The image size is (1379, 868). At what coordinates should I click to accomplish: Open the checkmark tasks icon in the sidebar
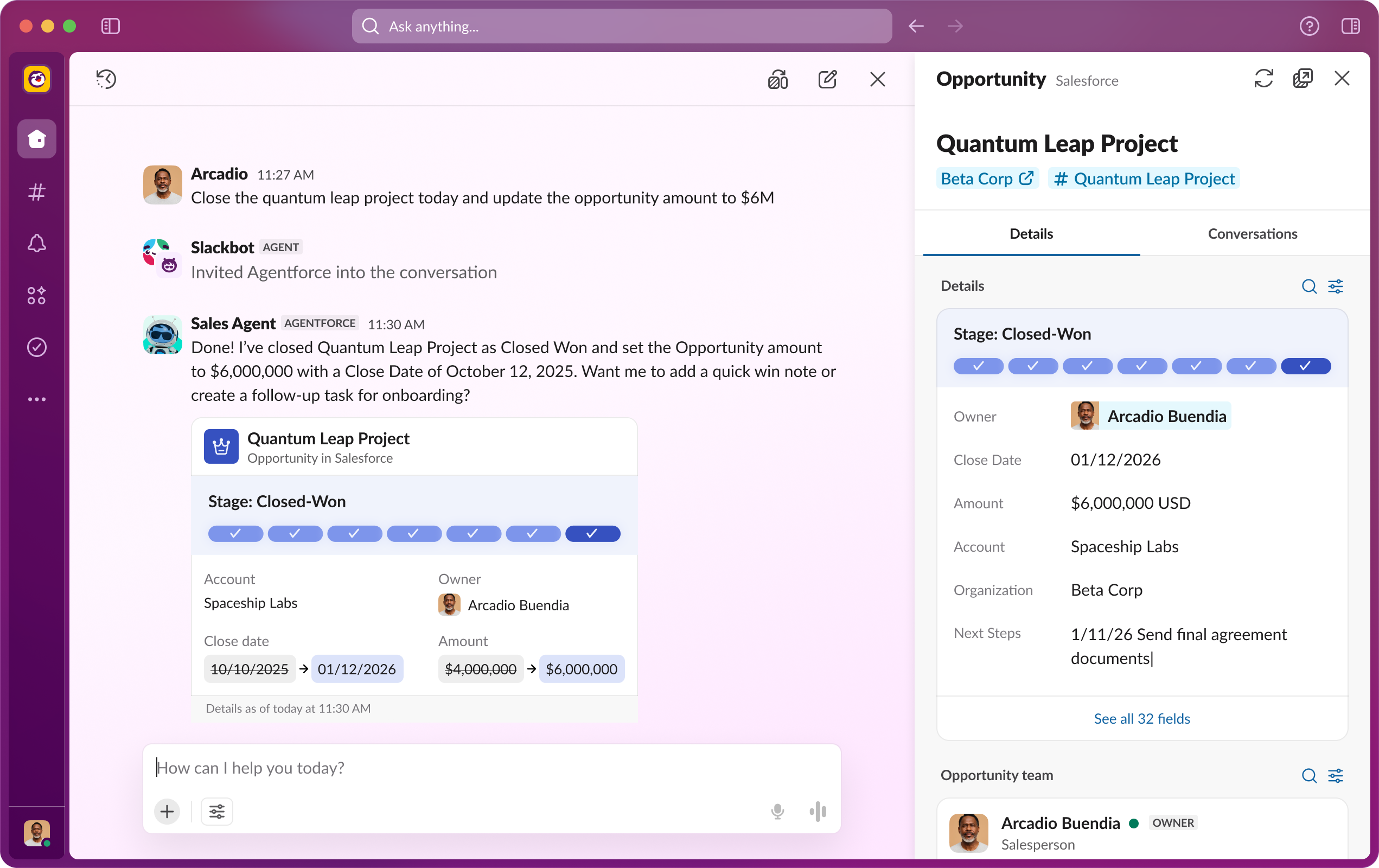[37, 347]
